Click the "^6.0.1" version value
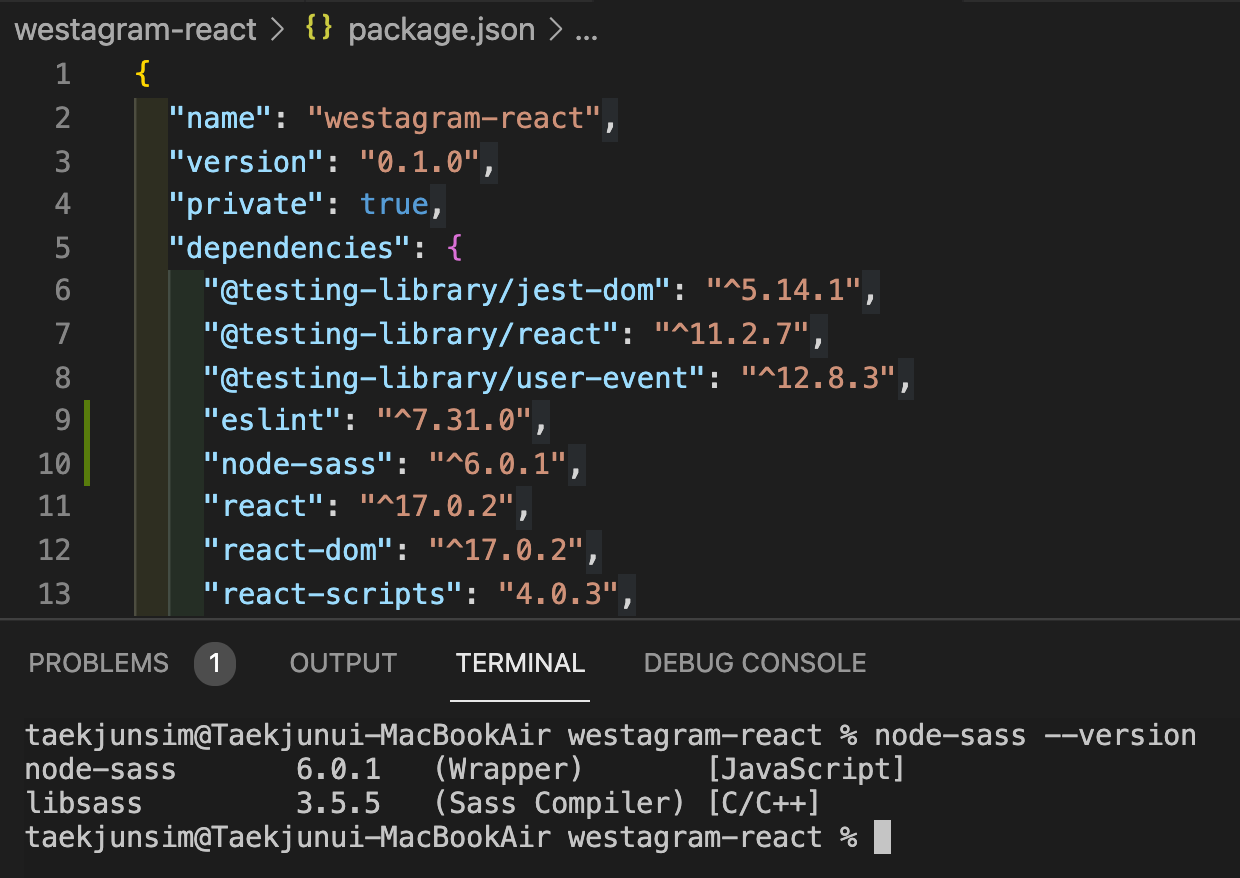Viewport: 1240px width, 878px height. click(497, 464)
